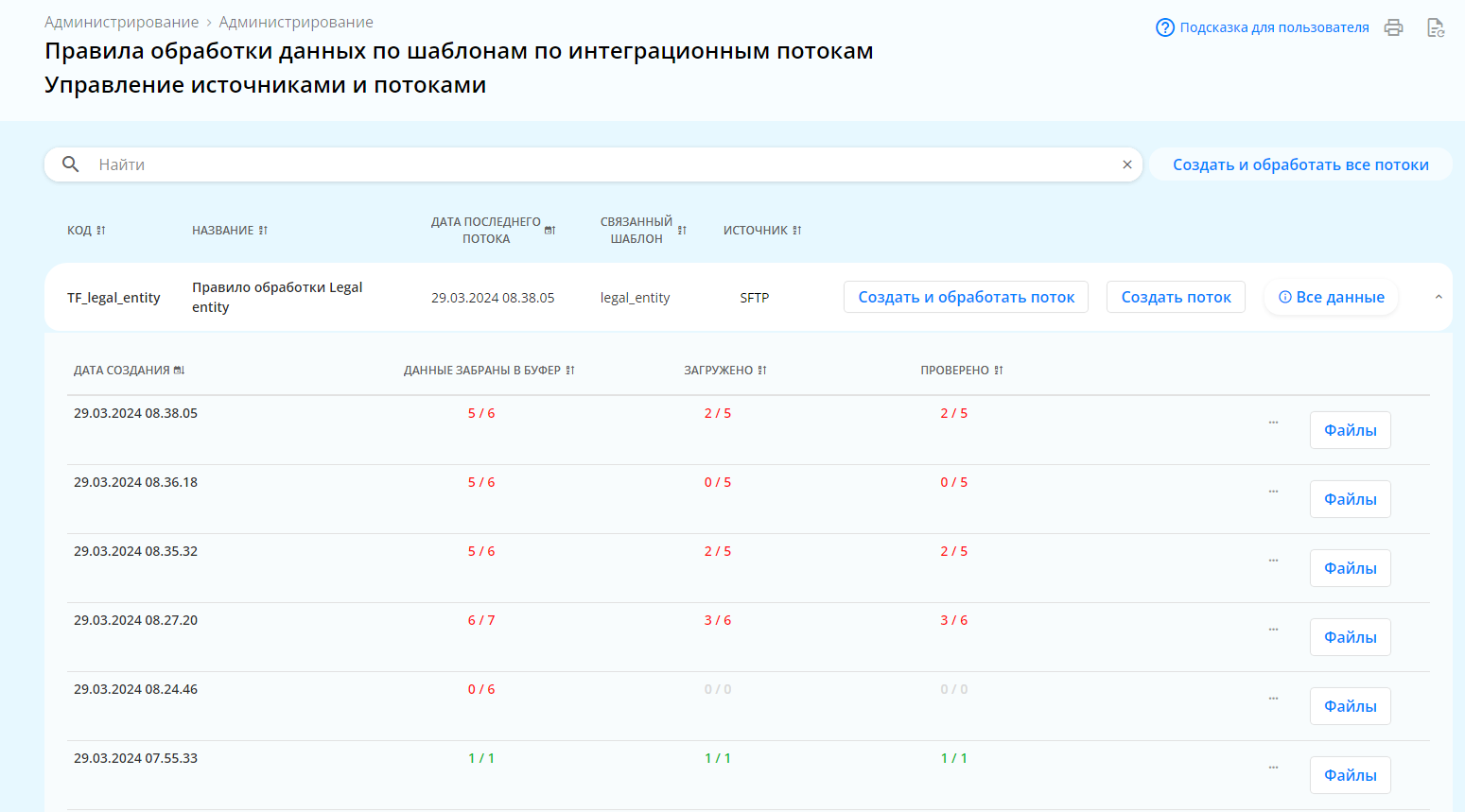
Task: Sort by the ИСТОЧНИК column icon
Action: pos(796,231)
